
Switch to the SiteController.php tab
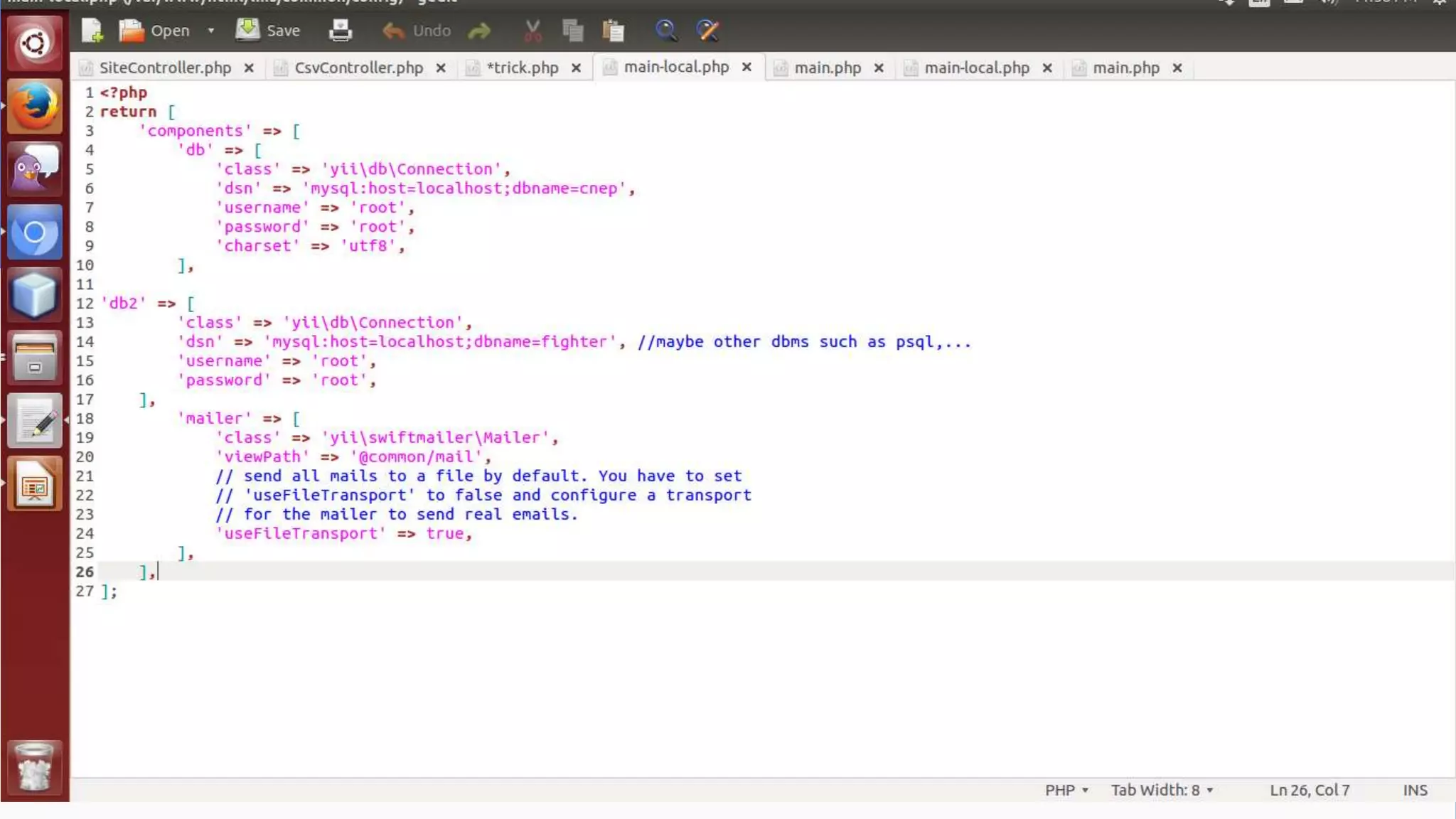165,68
